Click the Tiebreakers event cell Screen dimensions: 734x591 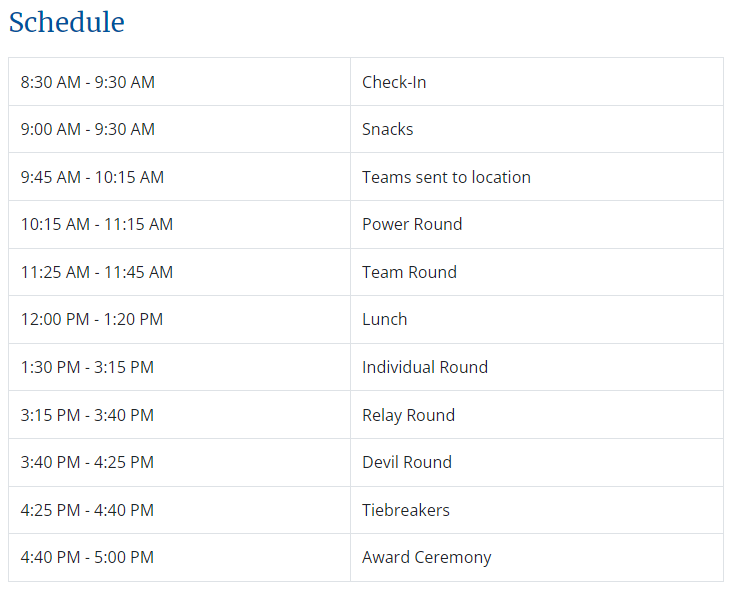(x=537, y=510)
